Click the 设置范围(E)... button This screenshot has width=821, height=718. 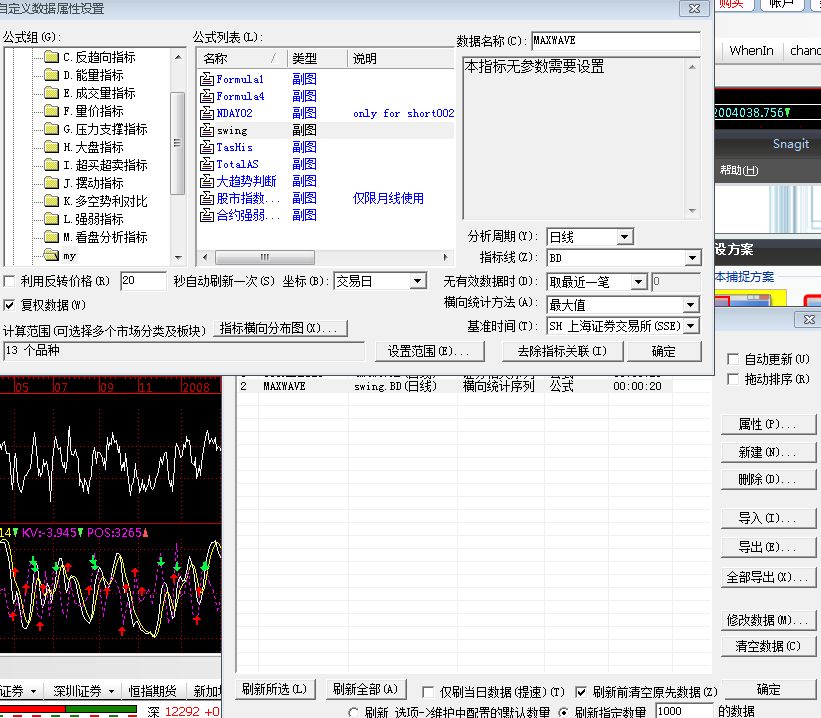pos(429,351)
